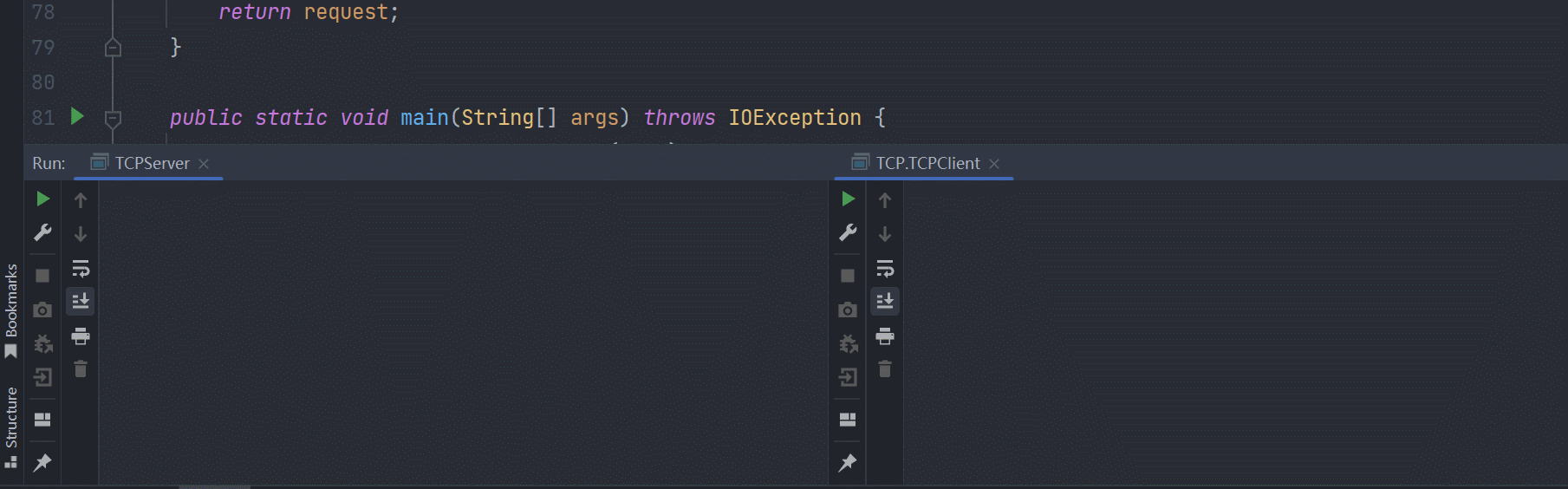
Task: Click line number 80 in gutter
Action: pyautogui.click(x=43, y=82)
